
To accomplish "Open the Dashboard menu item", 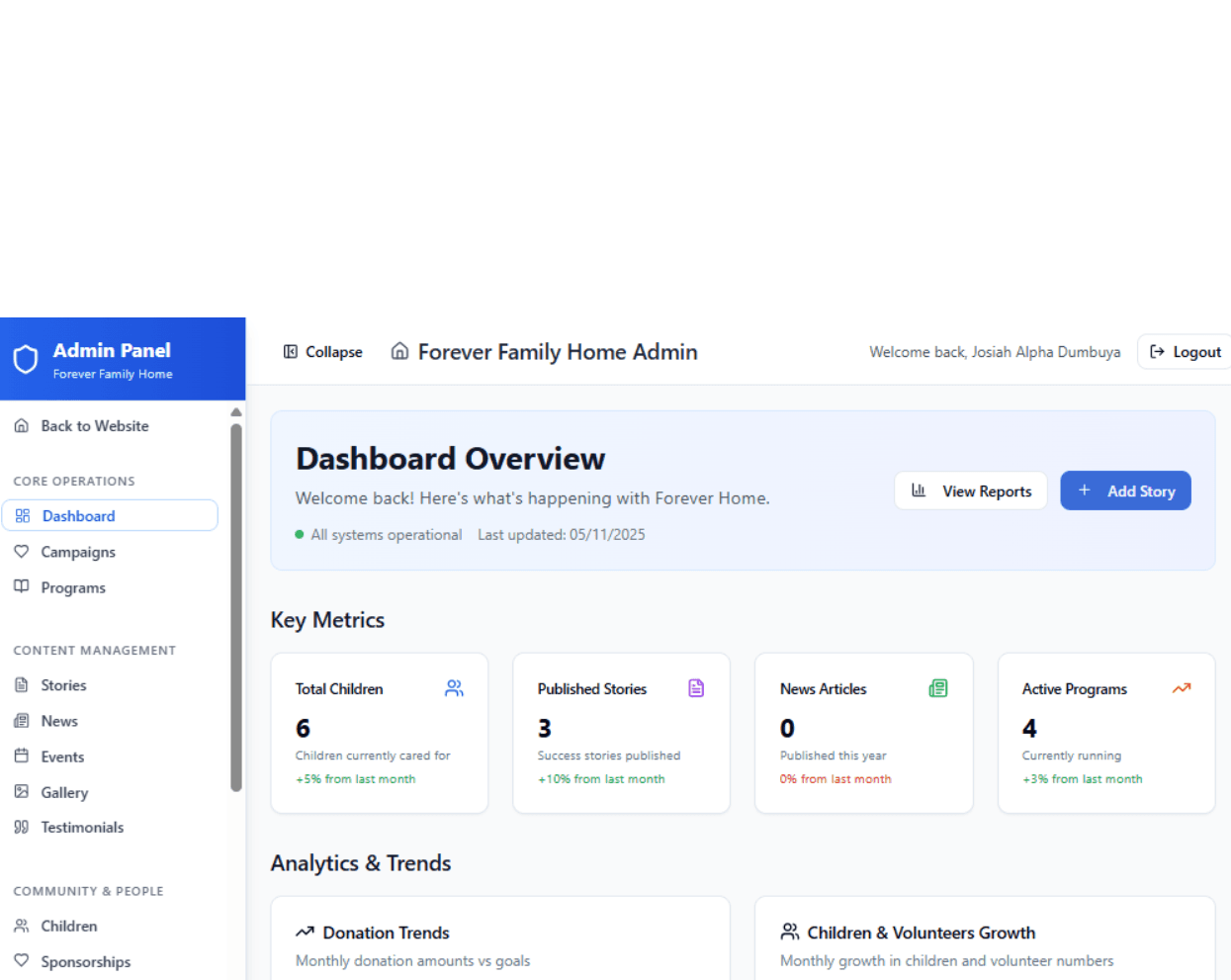I will (110, 515).
